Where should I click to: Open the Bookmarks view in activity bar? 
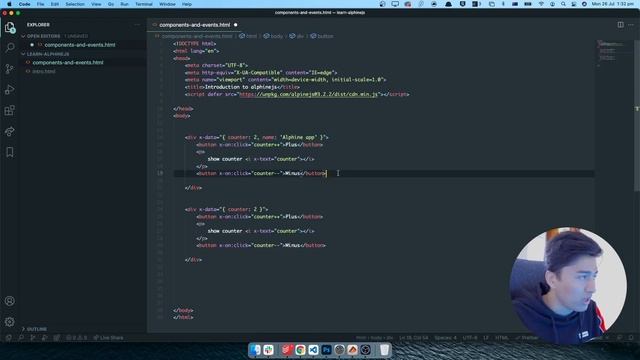10,152
